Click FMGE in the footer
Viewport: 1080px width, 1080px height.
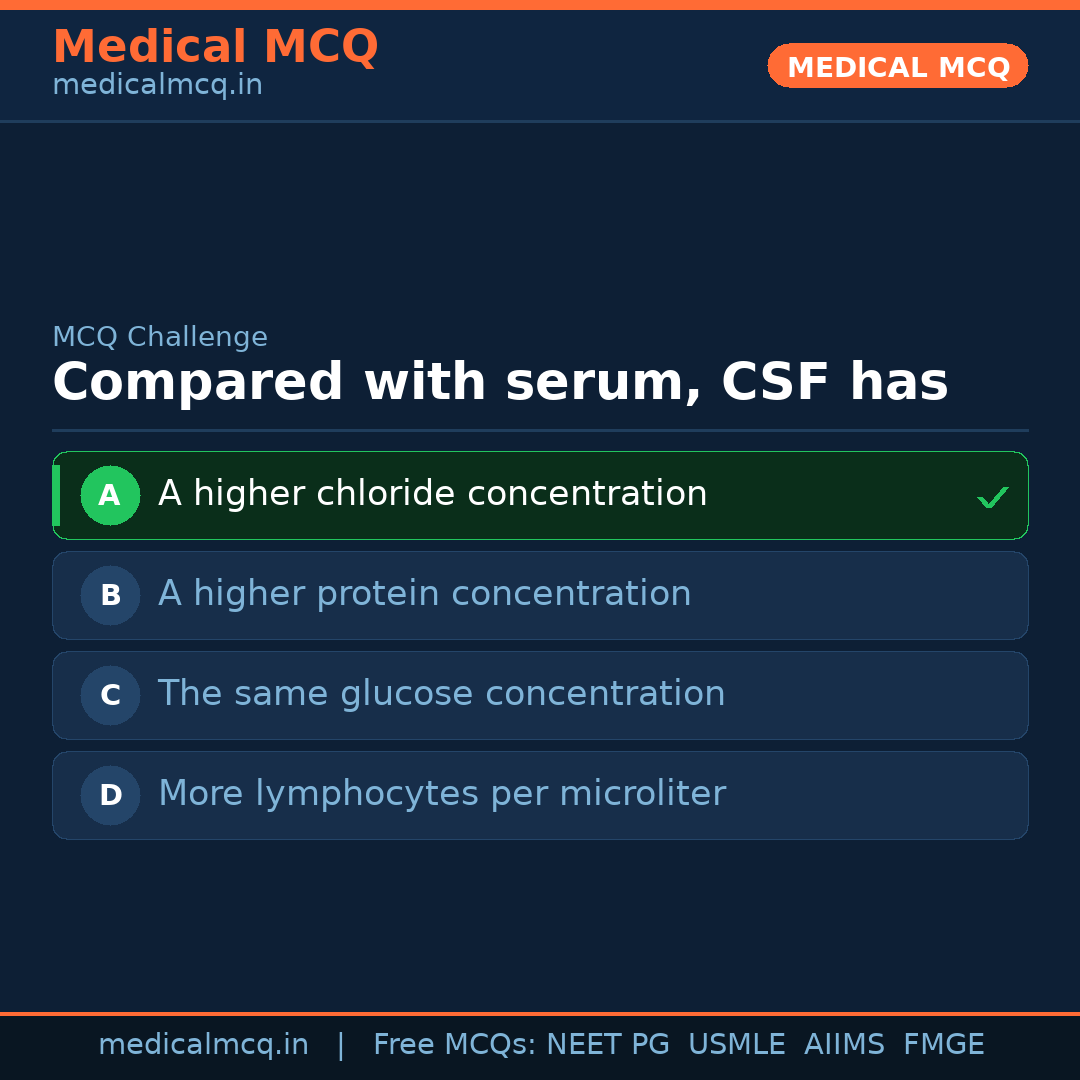[x=943, y=1045]
